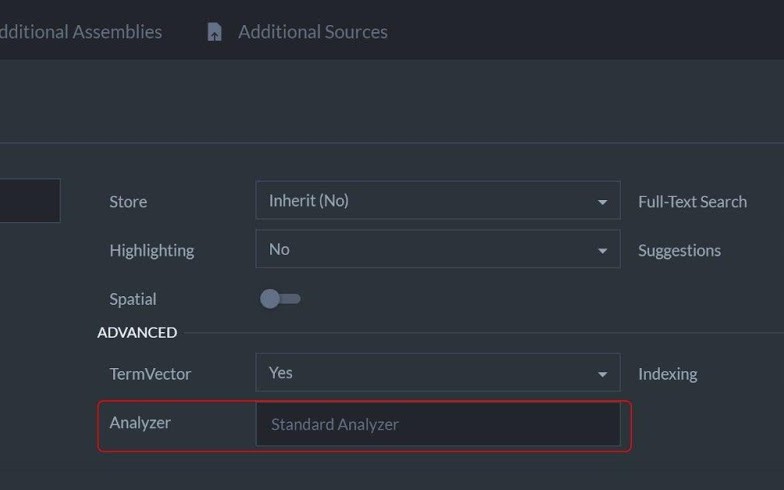Image resolution: width=784 pixels, height=490 pixels.
Task: Click the Full-Text Search label
Action: click(x=692, y=202)
